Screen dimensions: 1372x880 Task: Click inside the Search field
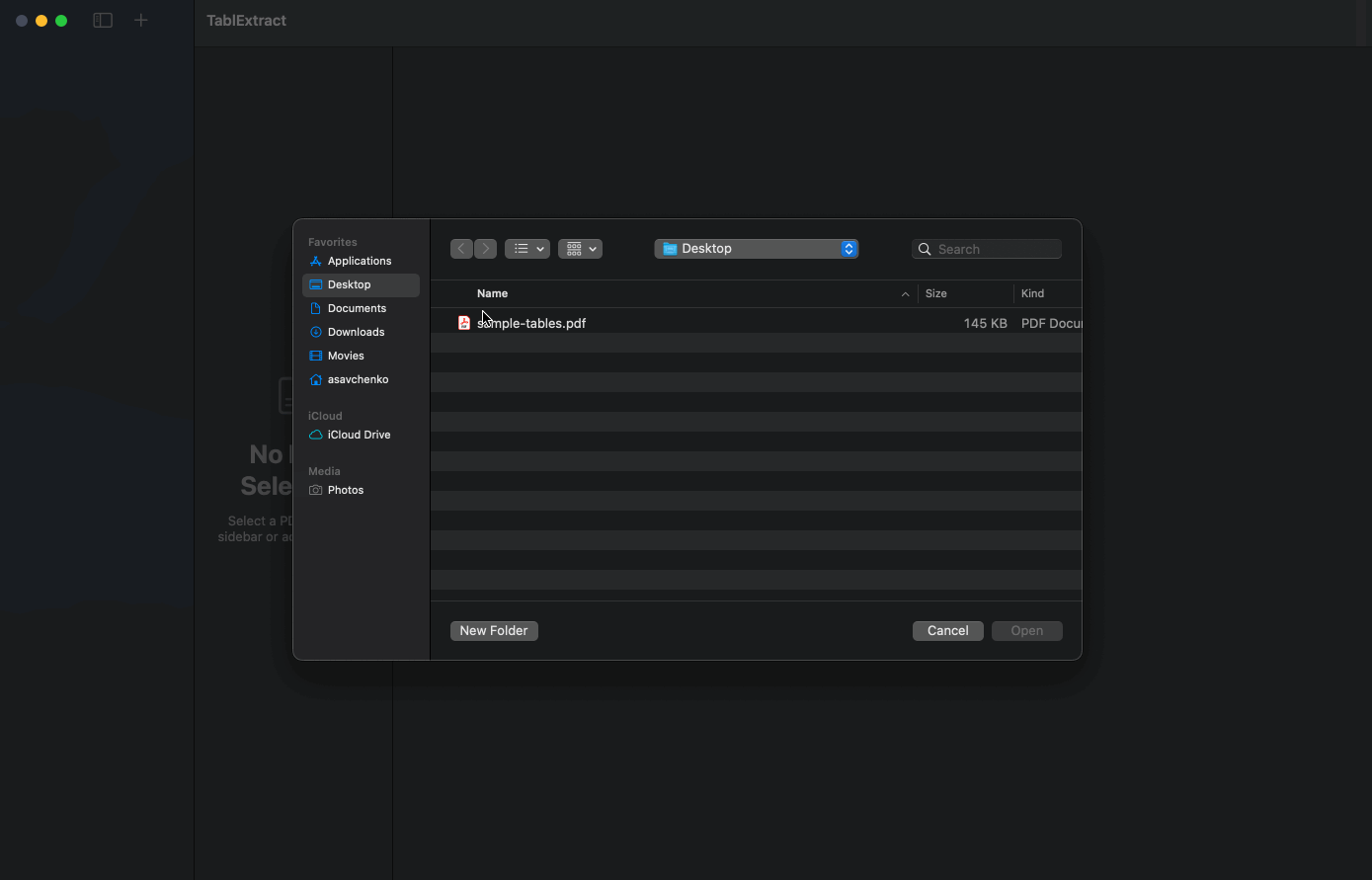click(x=988, y=249)
